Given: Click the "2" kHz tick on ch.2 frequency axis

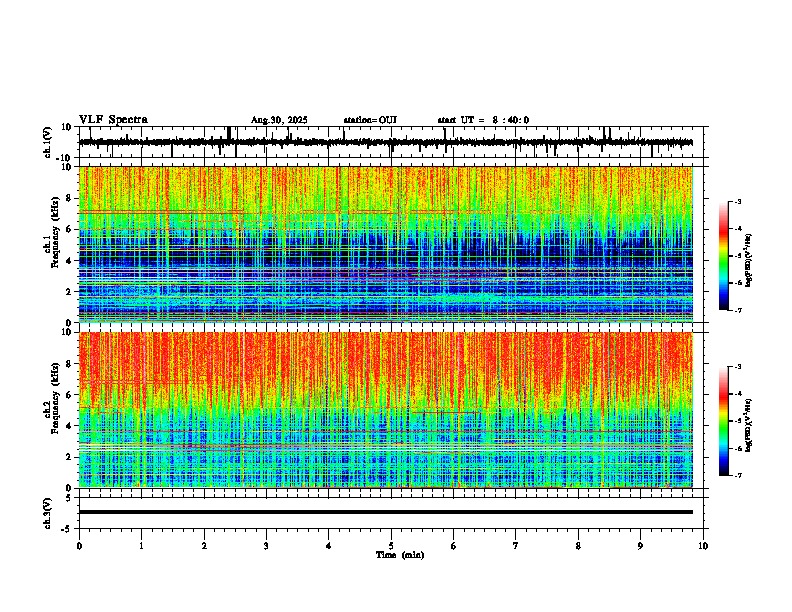Looking at the screenshot, I should [x=69, y=457].
